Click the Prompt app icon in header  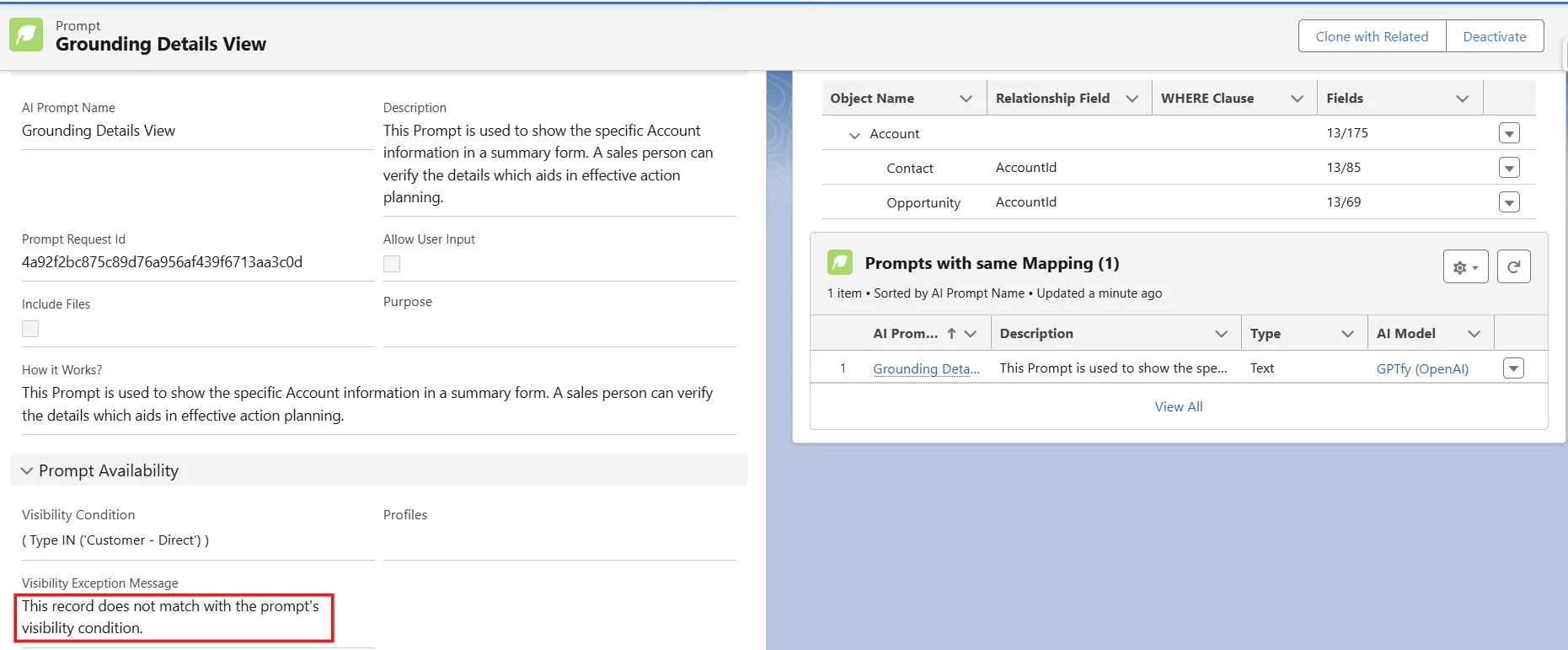[26, 35]
